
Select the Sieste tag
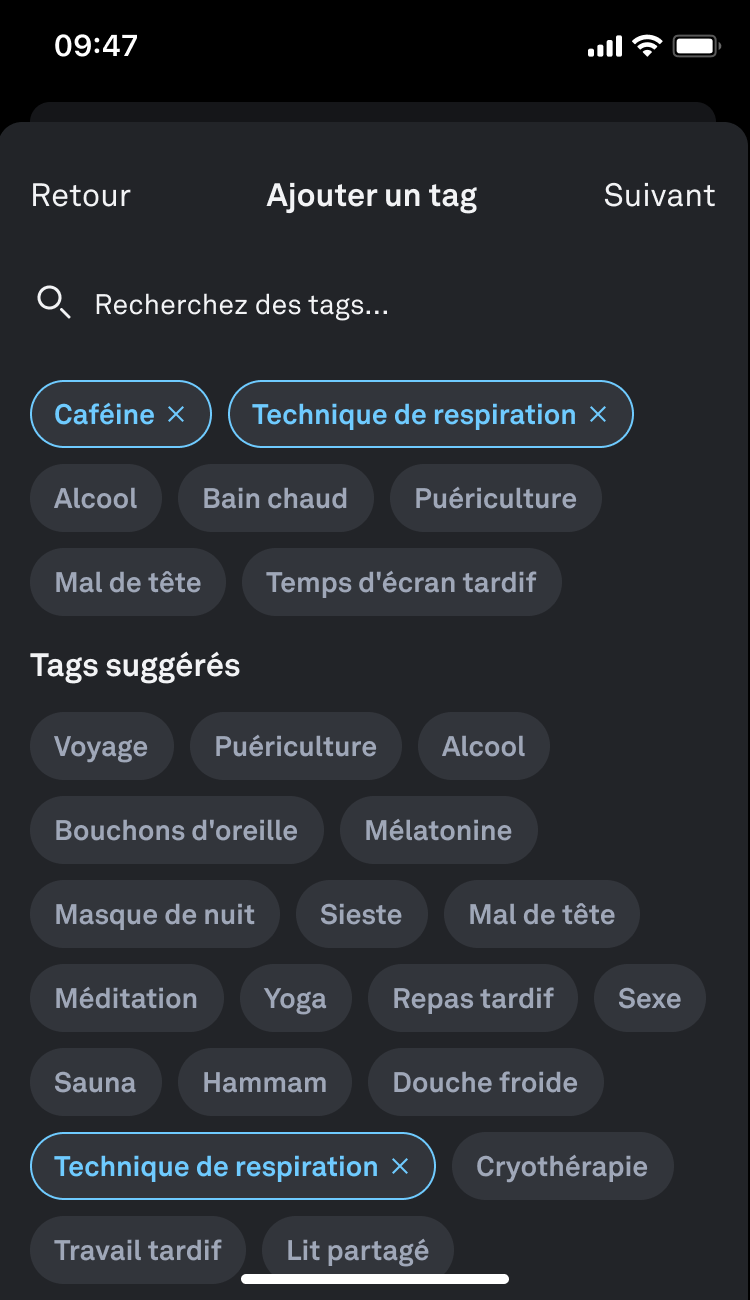pyautogui.click(x=361, y=914)
